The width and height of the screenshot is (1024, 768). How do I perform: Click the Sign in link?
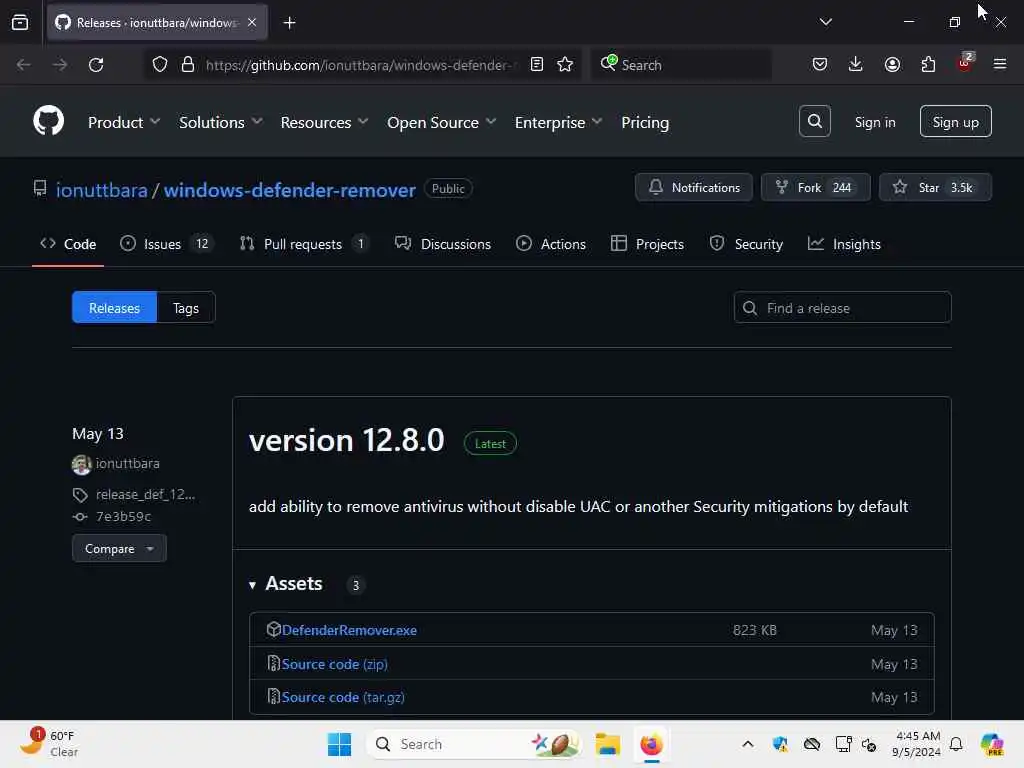pos(875,122)
